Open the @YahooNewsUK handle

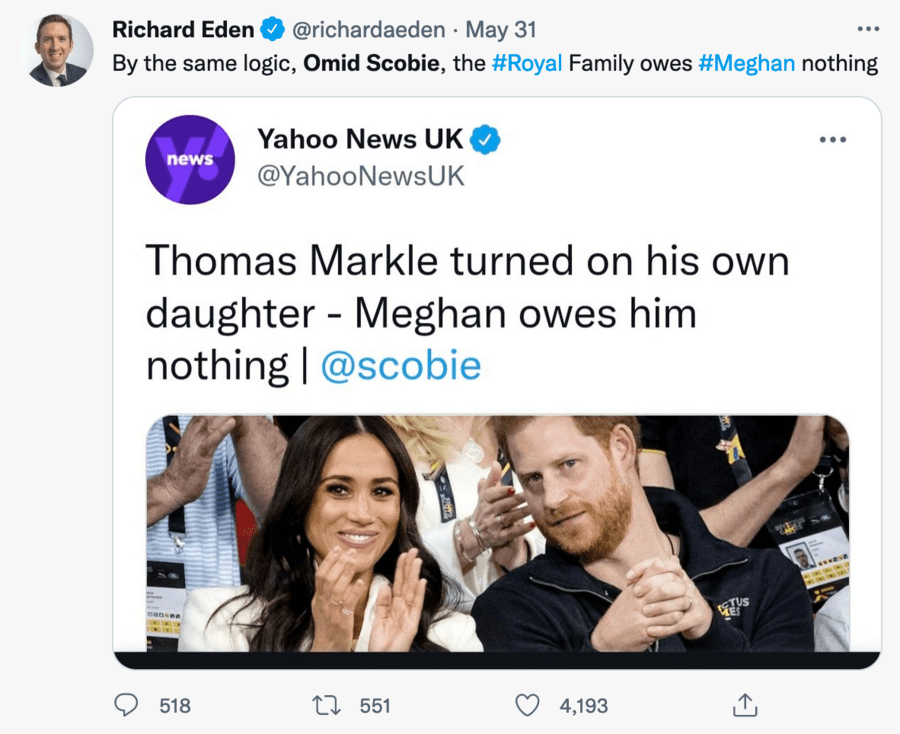pos(360,176)
